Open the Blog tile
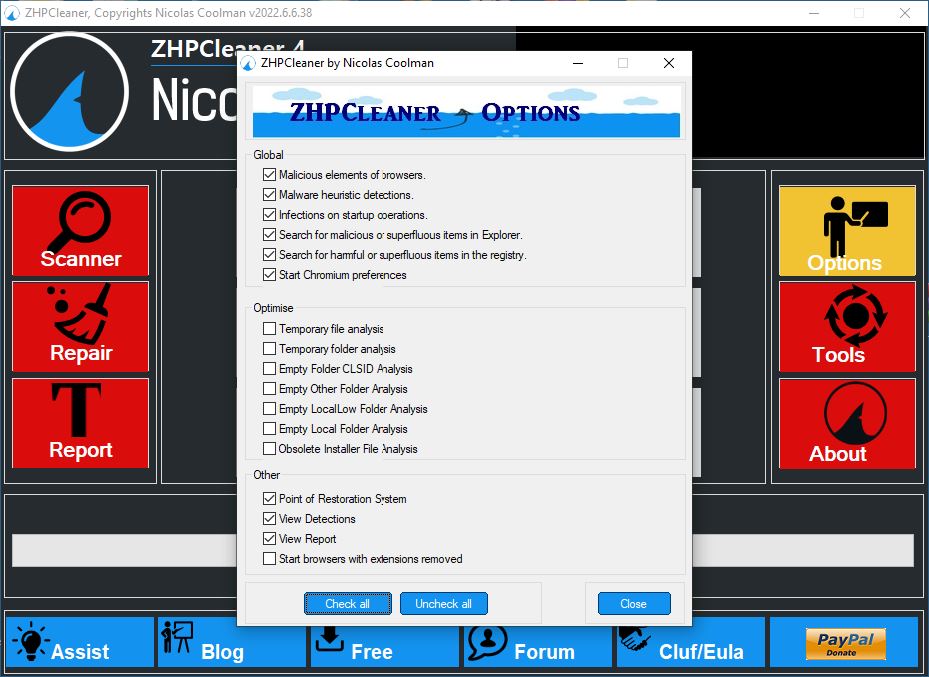 pos(232,642)
